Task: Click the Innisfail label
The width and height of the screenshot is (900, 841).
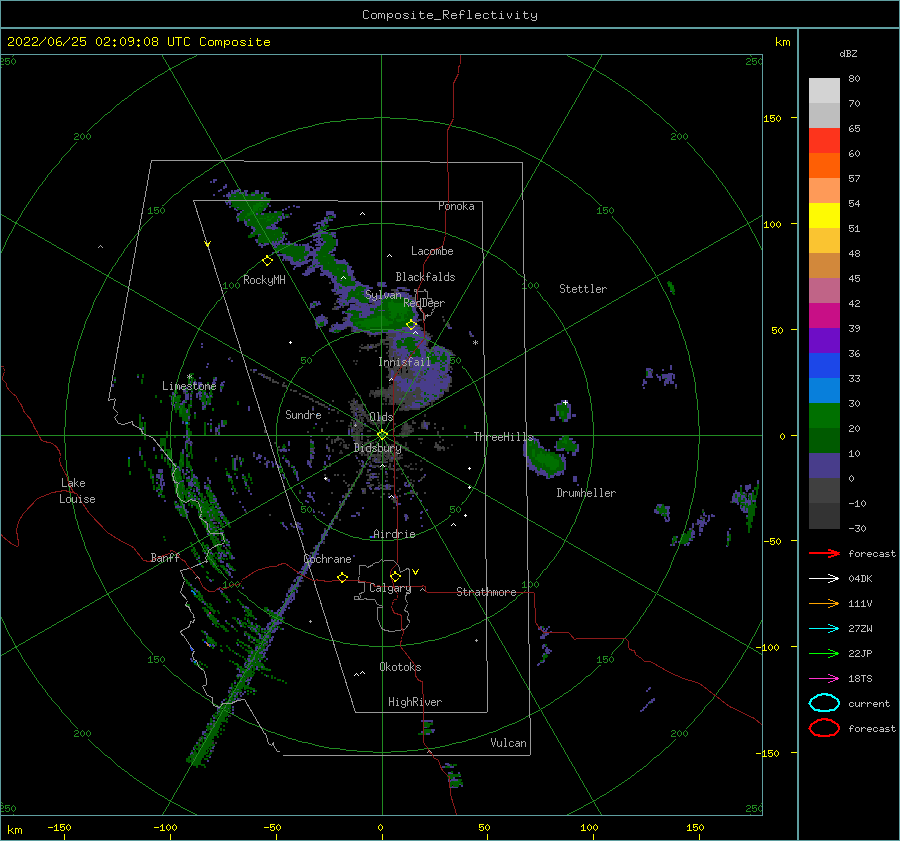Action: click(x=404, y=362)
